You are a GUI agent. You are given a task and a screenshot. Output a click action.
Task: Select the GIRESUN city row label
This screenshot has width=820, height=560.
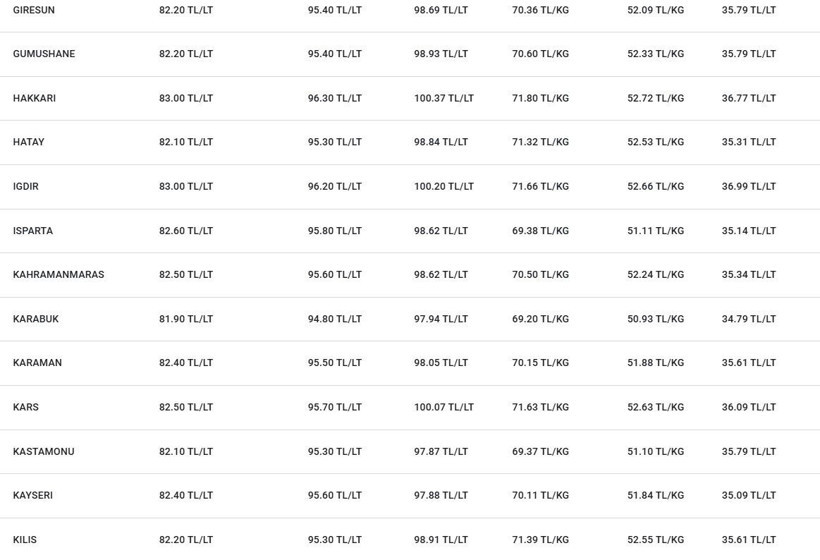(x=33, y=10)
